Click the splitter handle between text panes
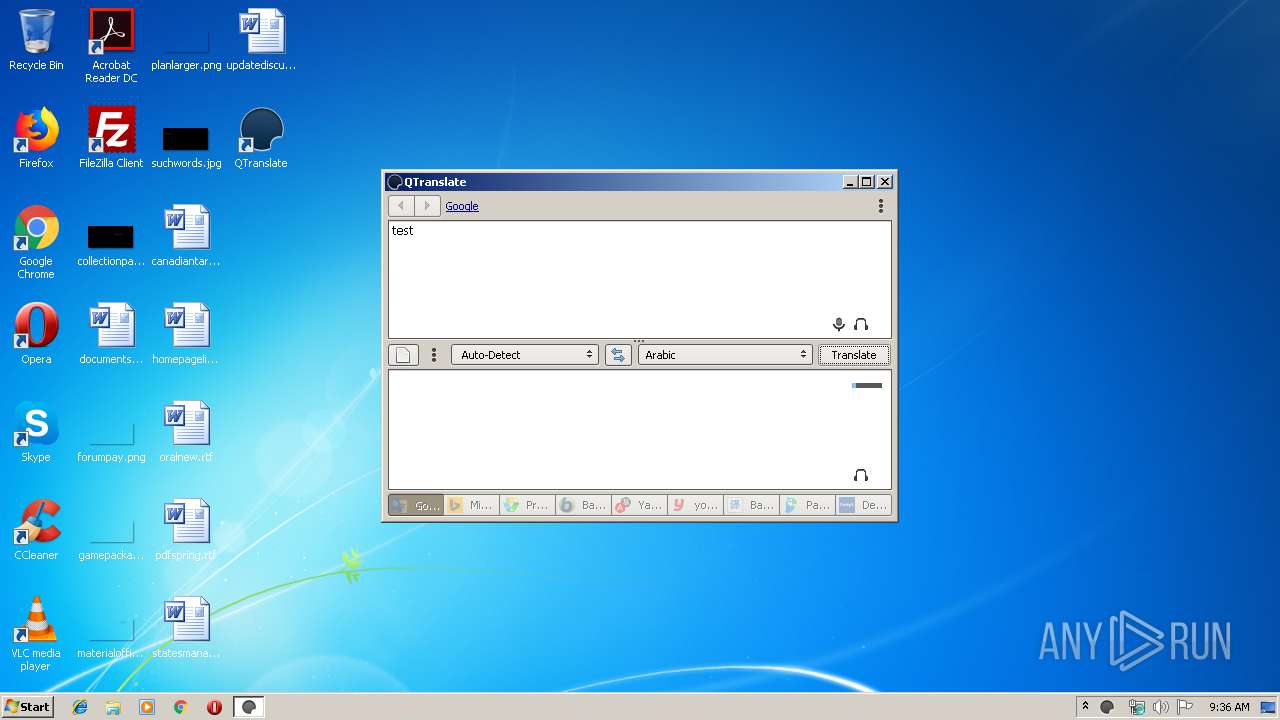1280x720 pixels. click(x=639, y=341)
